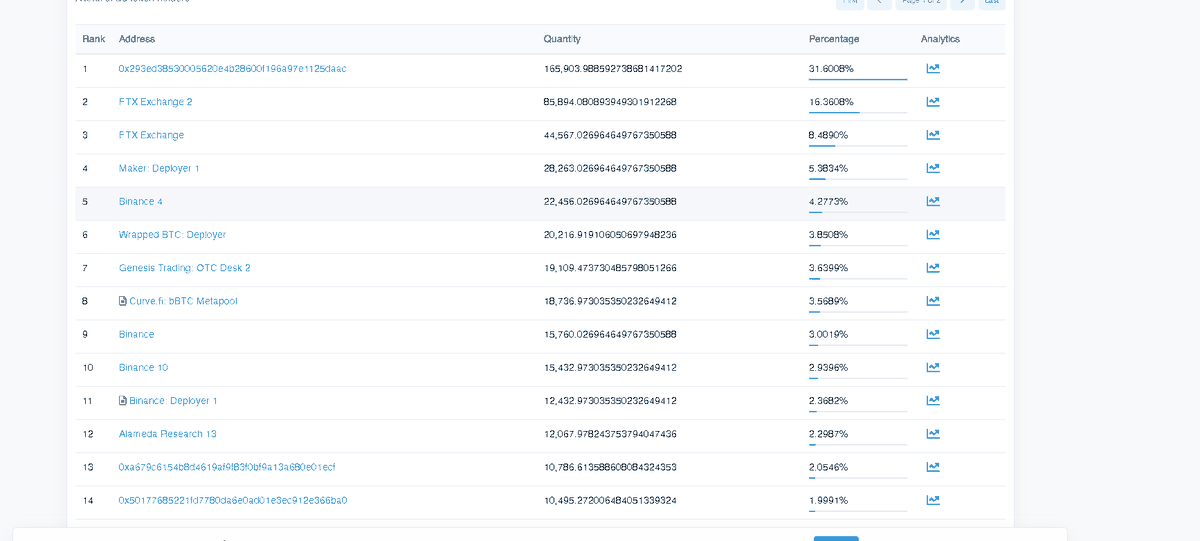This screenshot has height=541, width=1200.
Task: Click the 31.6008% percentage value
Action: point(831,69)
